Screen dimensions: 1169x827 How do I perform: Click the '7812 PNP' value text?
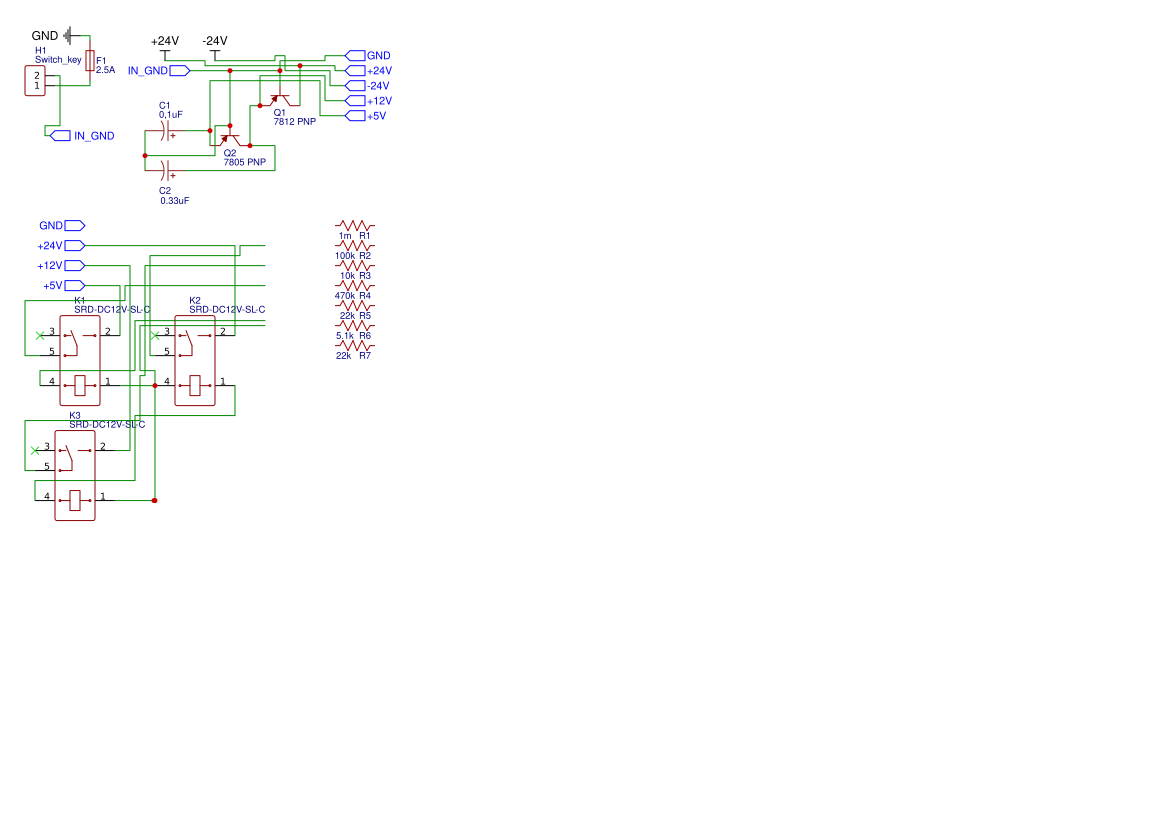tap(294, 122)
